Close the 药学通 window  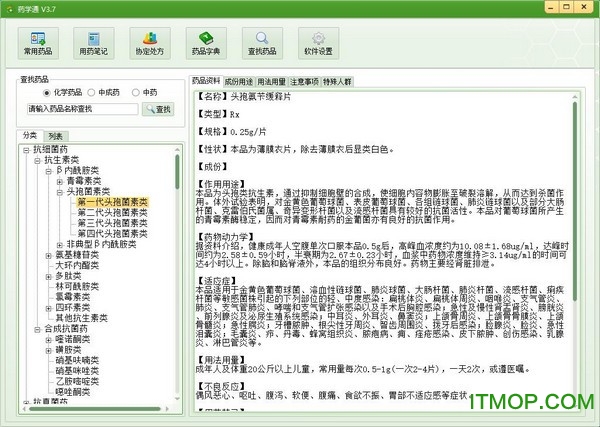[x=584, y=7]
